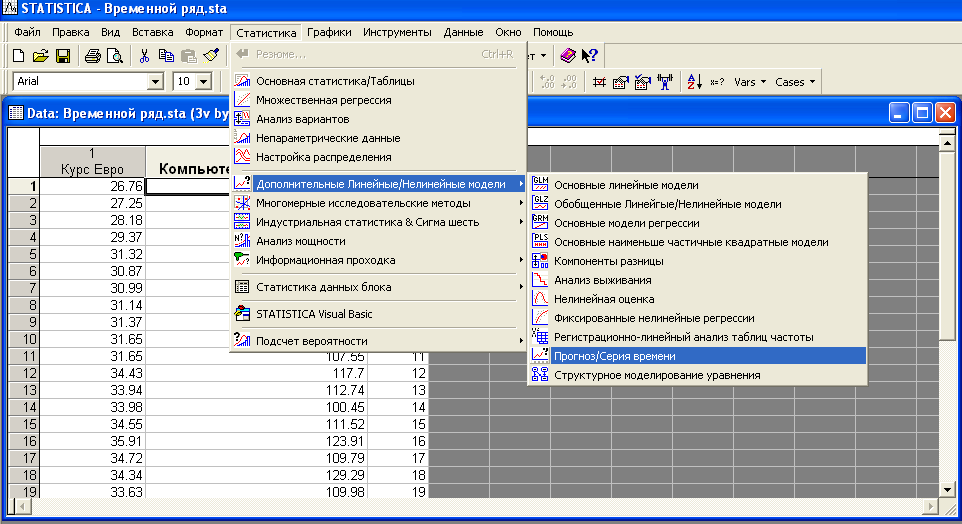Maximize the data window
Viewport: 962px width, 524px height.
(x=922, y=113)
